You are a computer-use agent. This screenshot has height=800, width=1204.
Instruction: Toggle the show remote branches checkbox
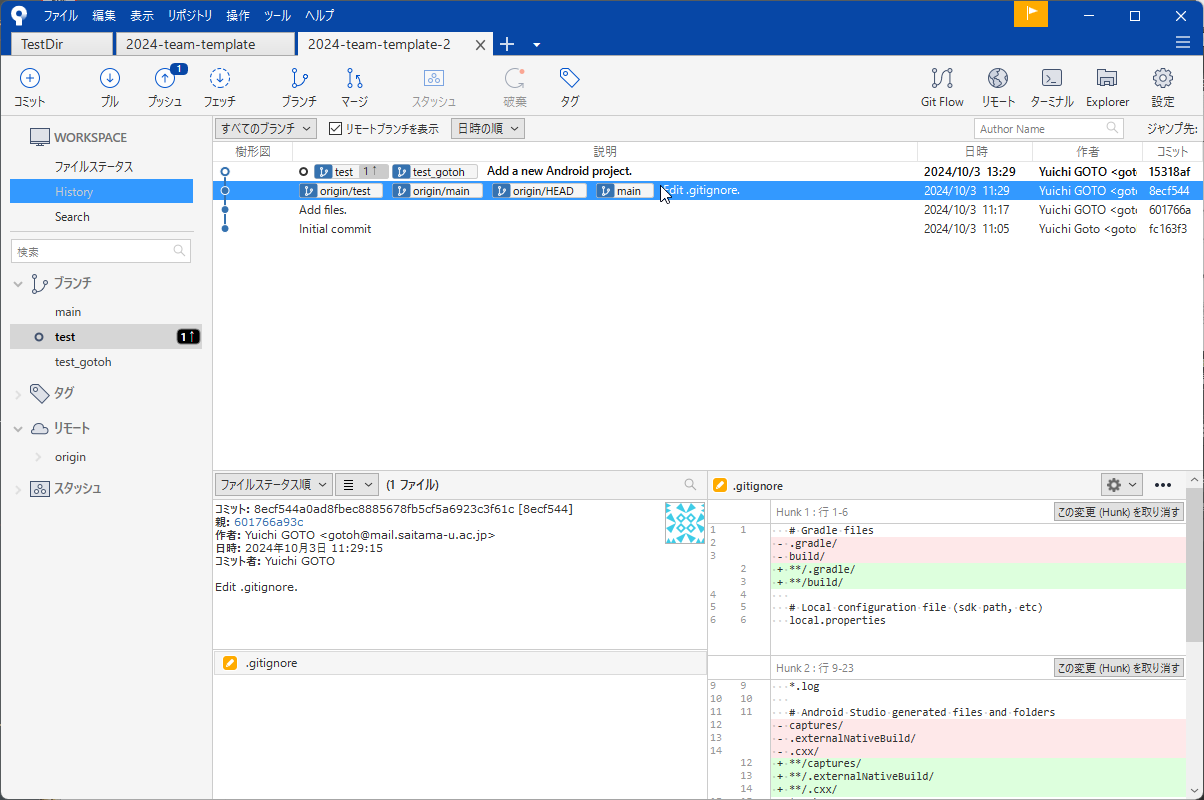335,128
